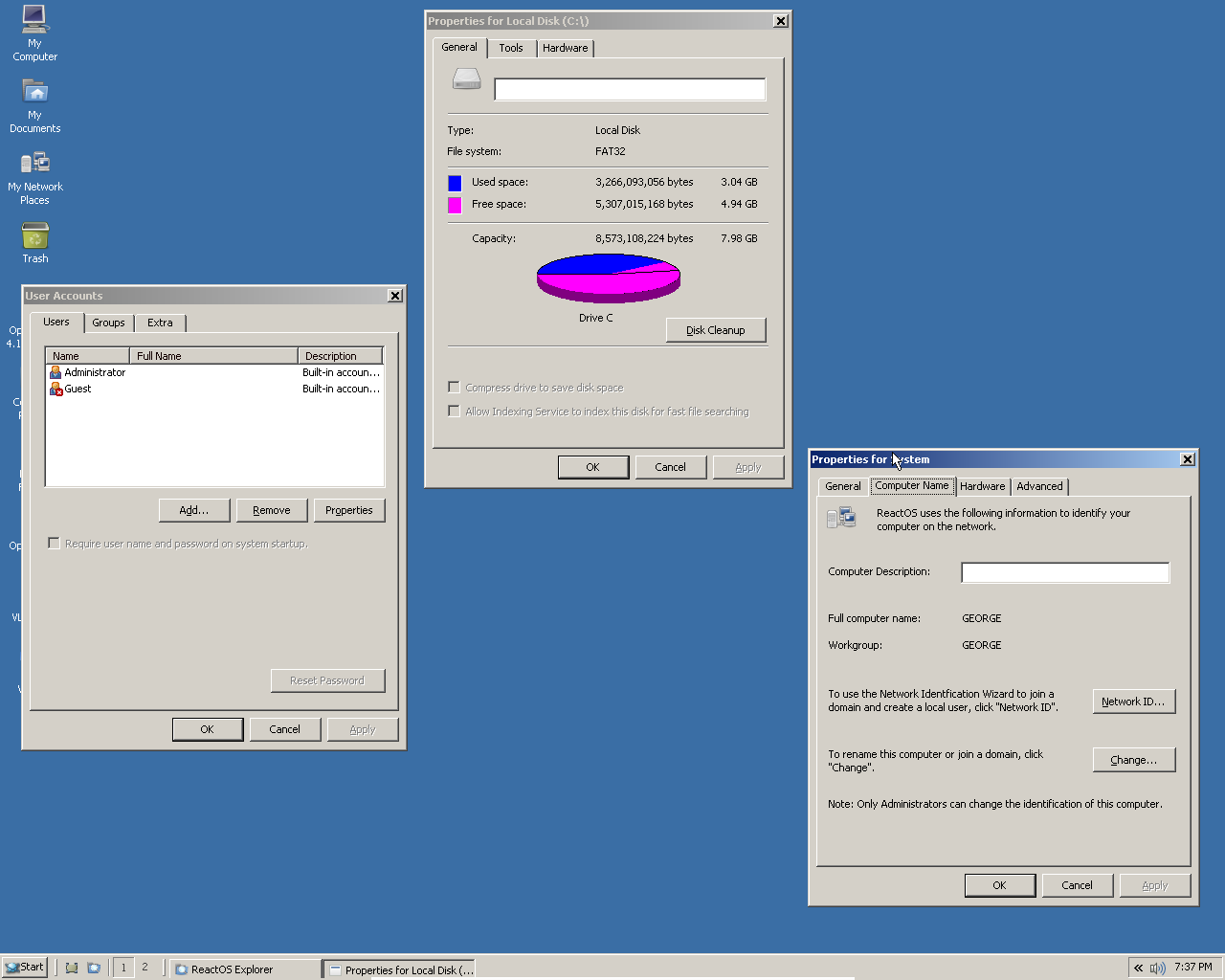Open My Network Places desktop icon
Screen dimensions: 1225x980
(x=34, y=178)
